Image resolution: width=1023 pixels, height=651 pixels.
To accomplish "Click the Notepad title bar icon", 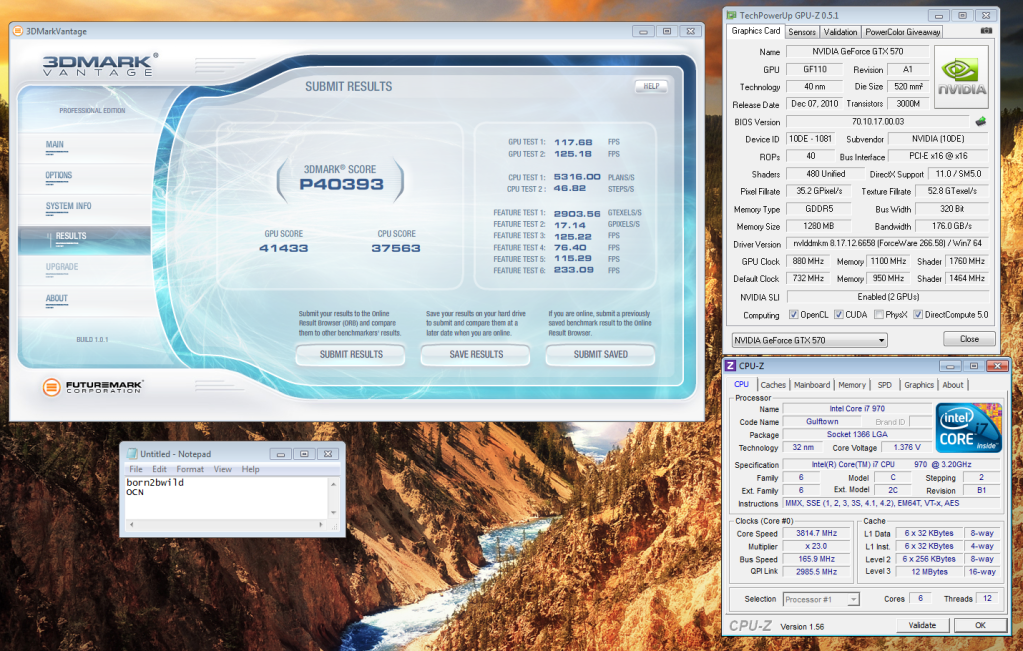I will (x=132, y=453).
